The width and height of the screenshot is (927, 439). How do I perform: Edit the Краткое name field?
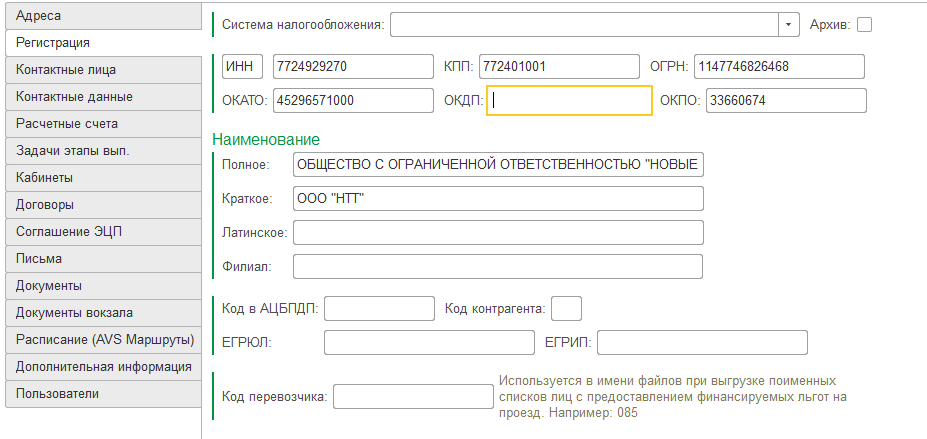click(498, 198)
